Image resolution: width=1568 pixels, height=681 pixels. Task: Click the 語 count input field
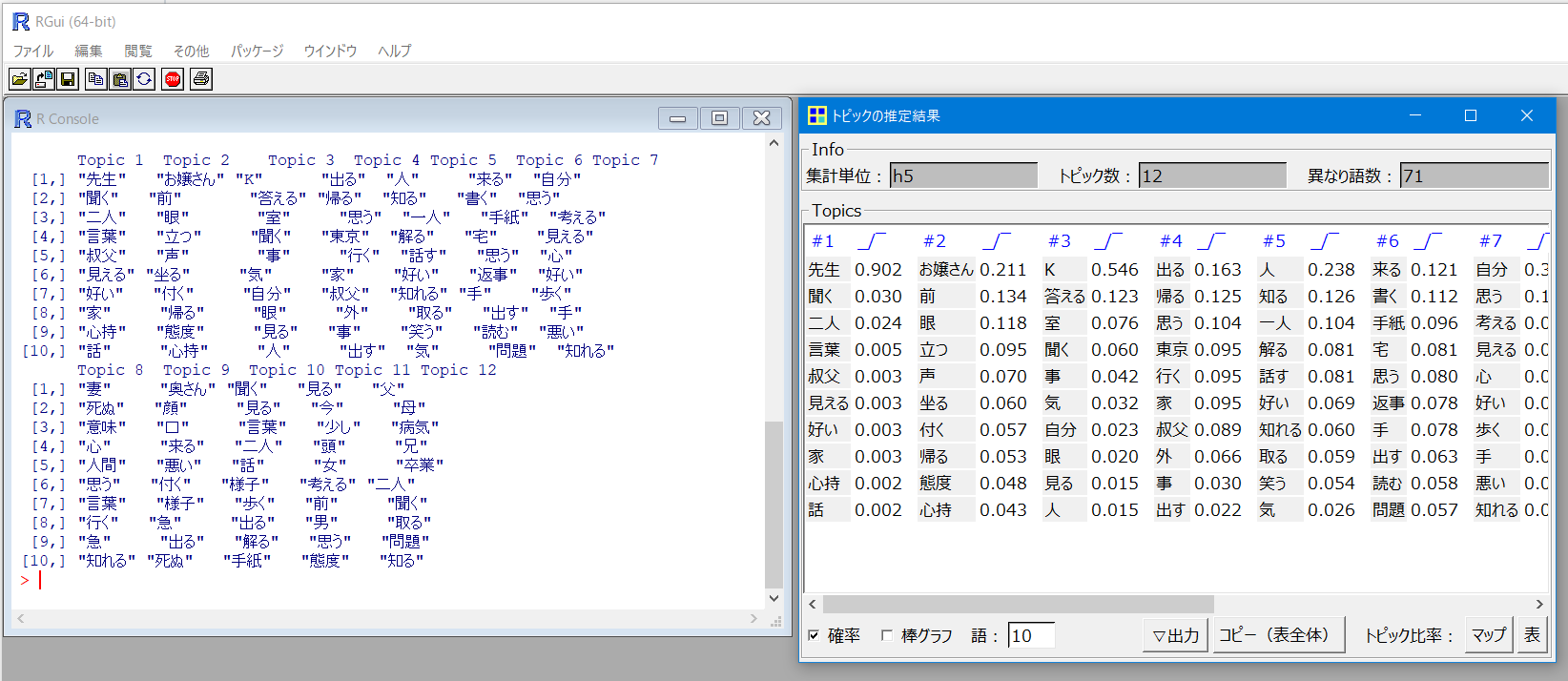click(x=1031, y=635)
